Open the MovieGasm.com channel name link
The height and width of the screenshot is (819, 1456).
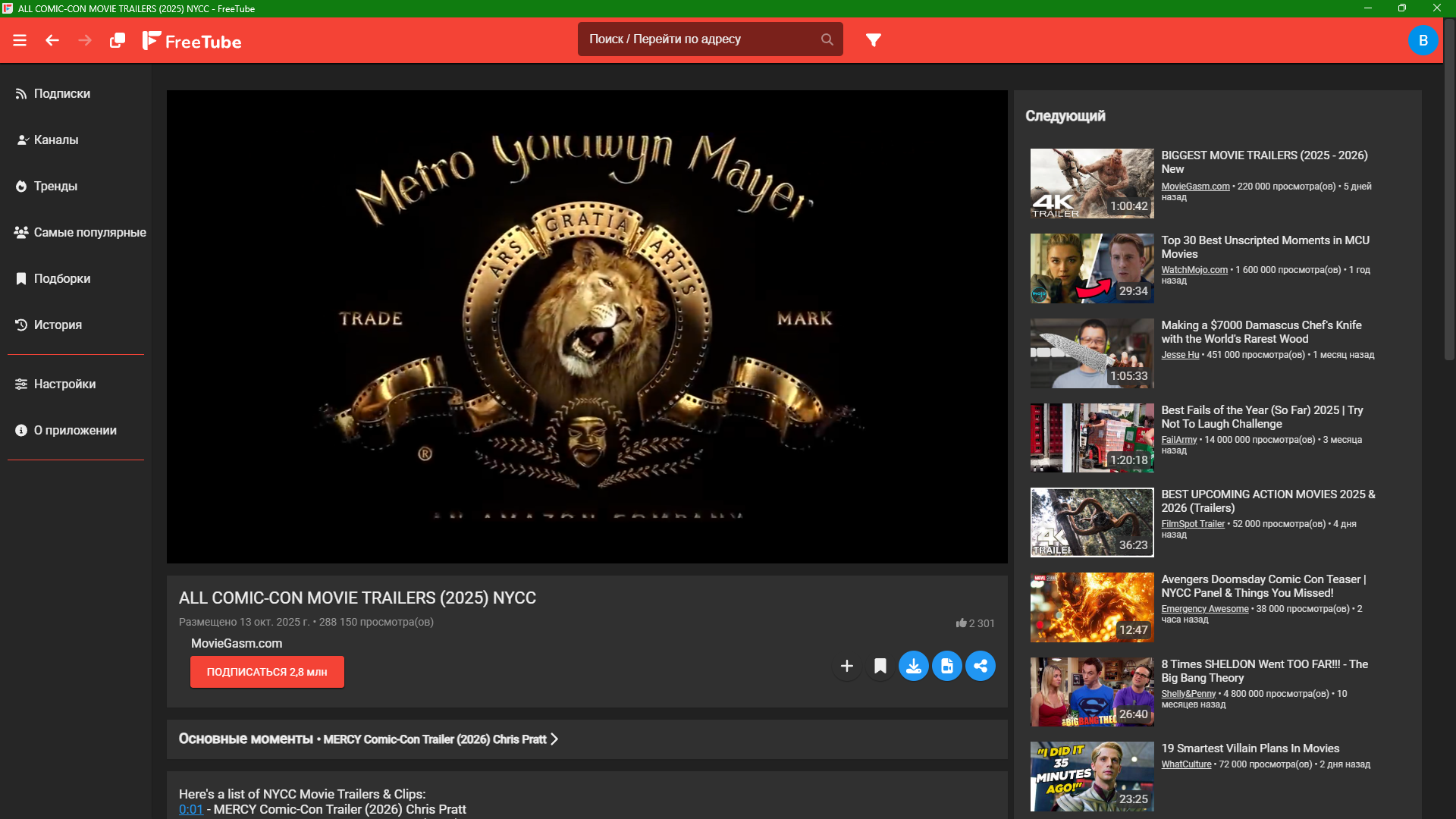(237, 643)
